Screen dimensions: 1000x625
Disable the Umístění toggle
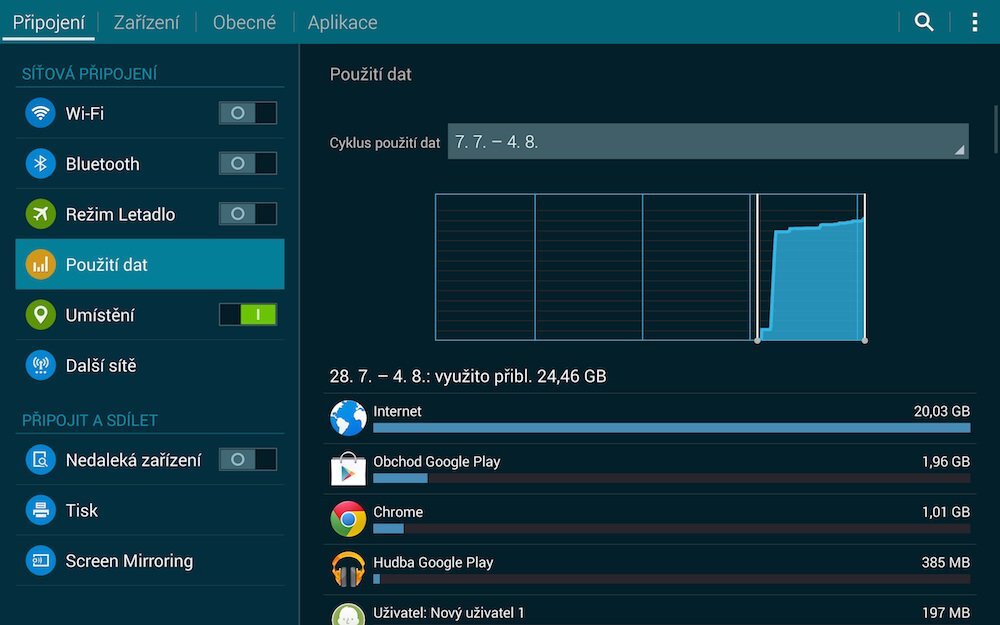247,314
